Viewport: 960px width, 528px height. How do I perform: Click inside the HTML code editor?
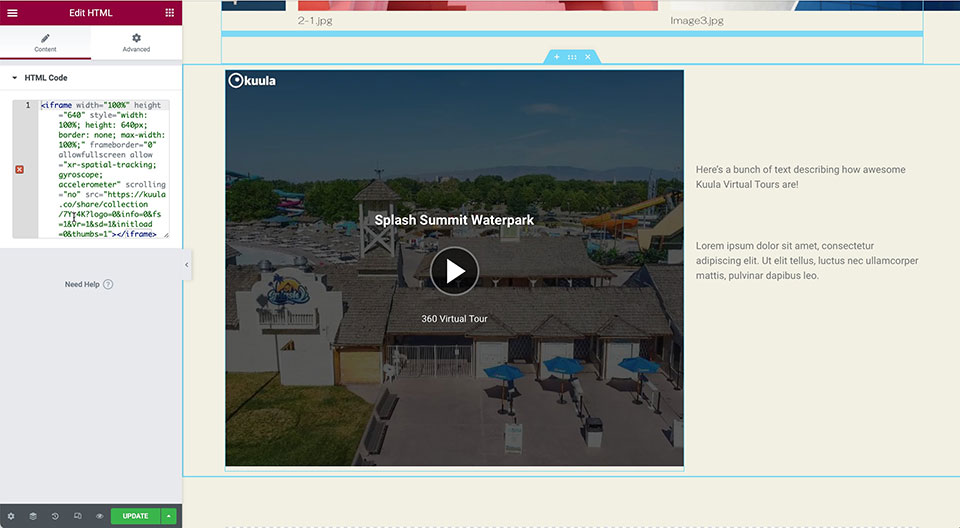(x=103, y=169)
